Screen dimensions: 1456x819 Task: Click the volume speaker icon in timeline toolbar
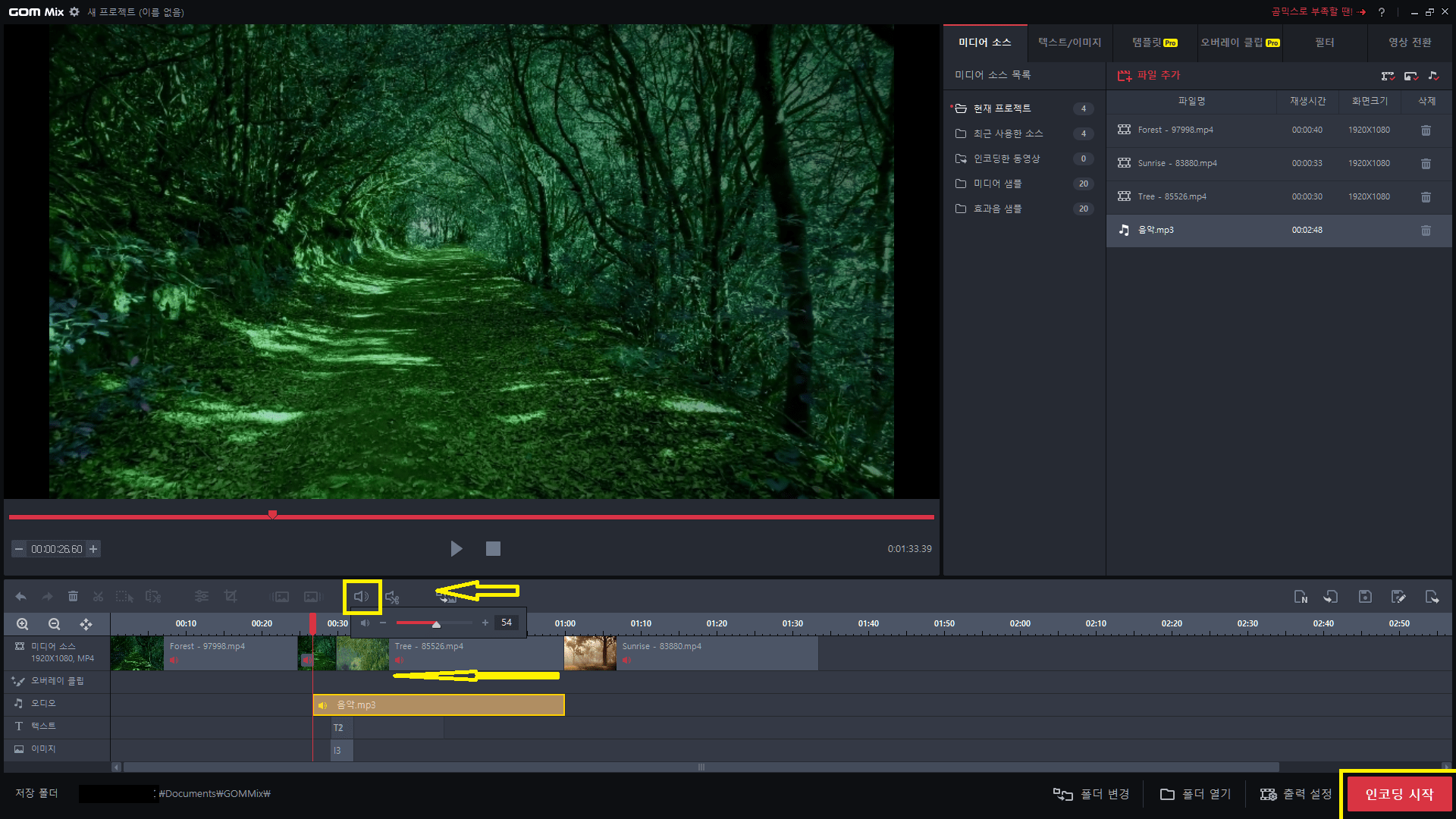pos(362,597)
